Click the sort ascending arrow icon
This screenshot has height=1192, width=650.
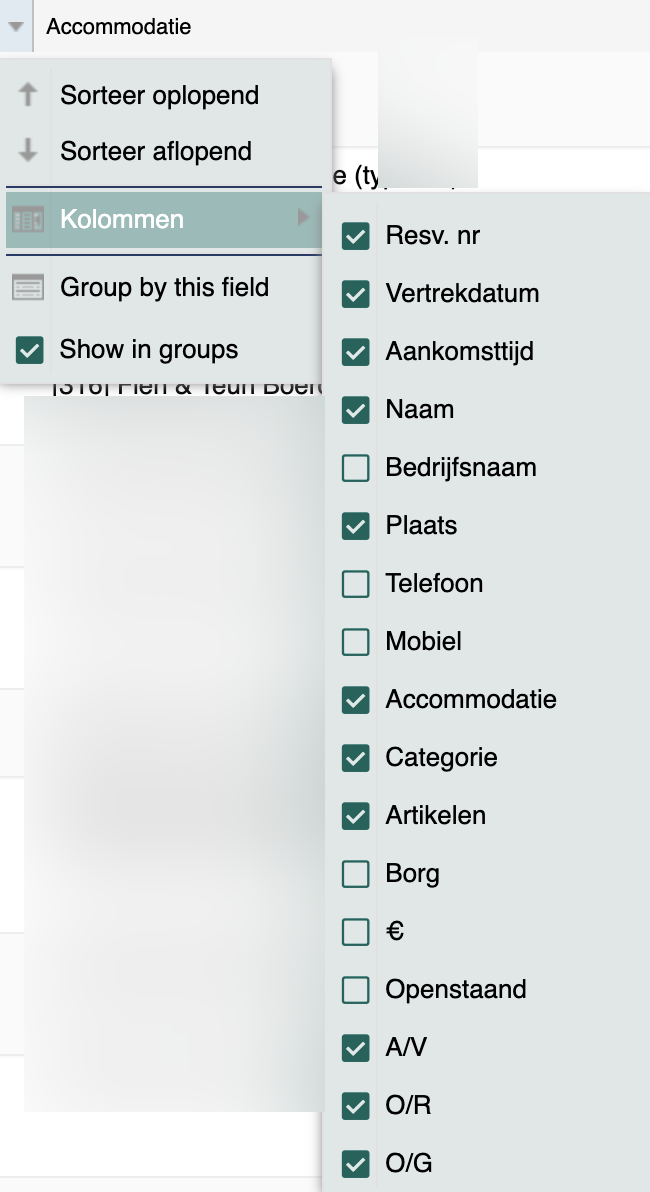pos(28,95)
